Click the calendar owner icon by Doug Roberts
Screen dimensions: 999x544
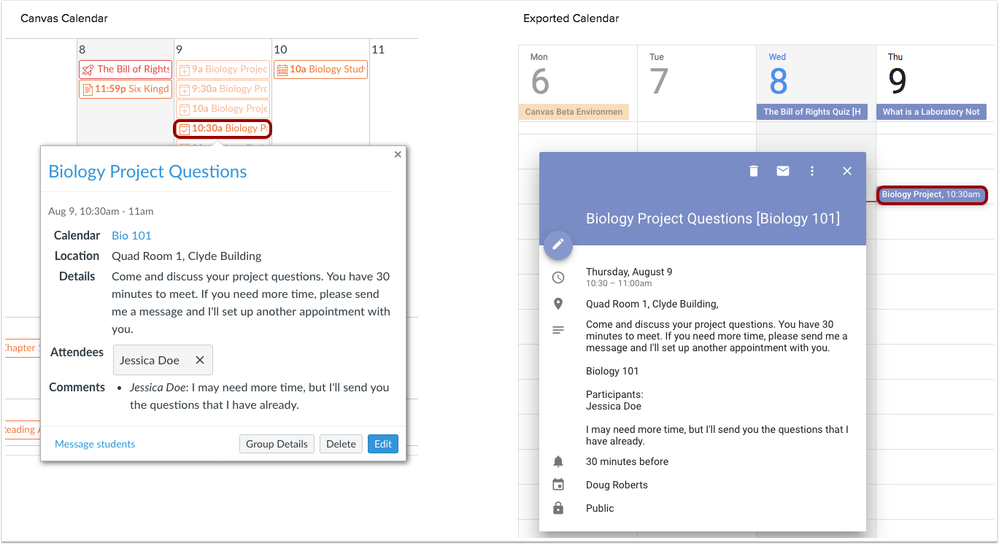tap(558, 485)
